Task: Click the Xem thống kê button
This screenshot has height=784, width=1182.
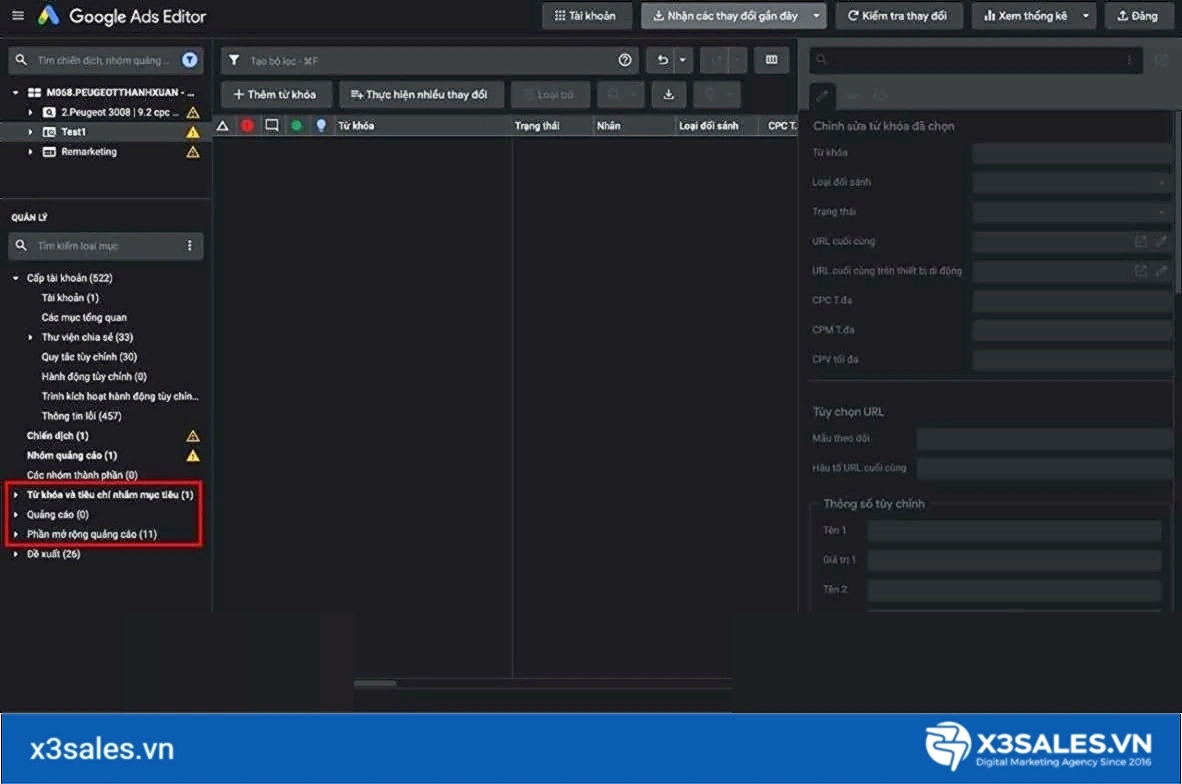Action: click(1024, 16)
